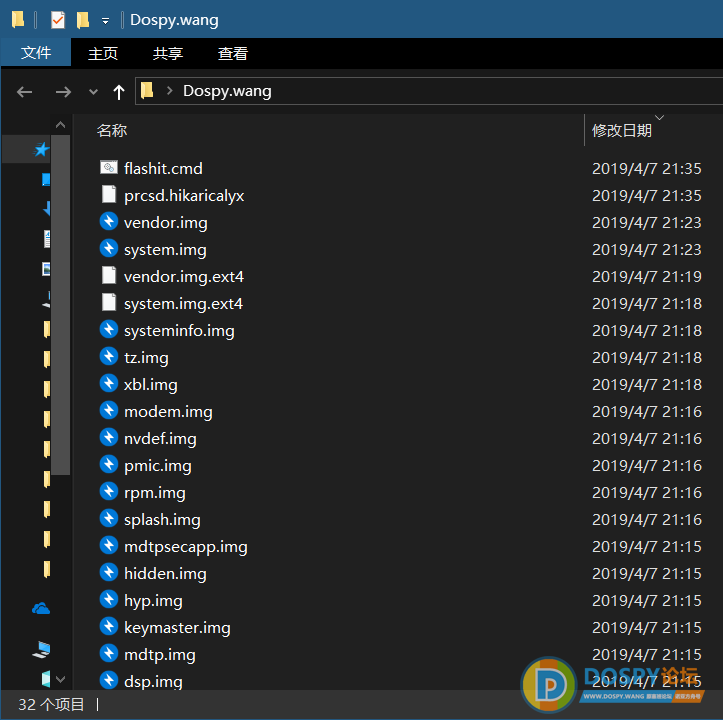Image resolution: width=723 pixels, height=720 pixels.
Task: Switch to the 查看 ribbon tab
Action: point(232,53)
